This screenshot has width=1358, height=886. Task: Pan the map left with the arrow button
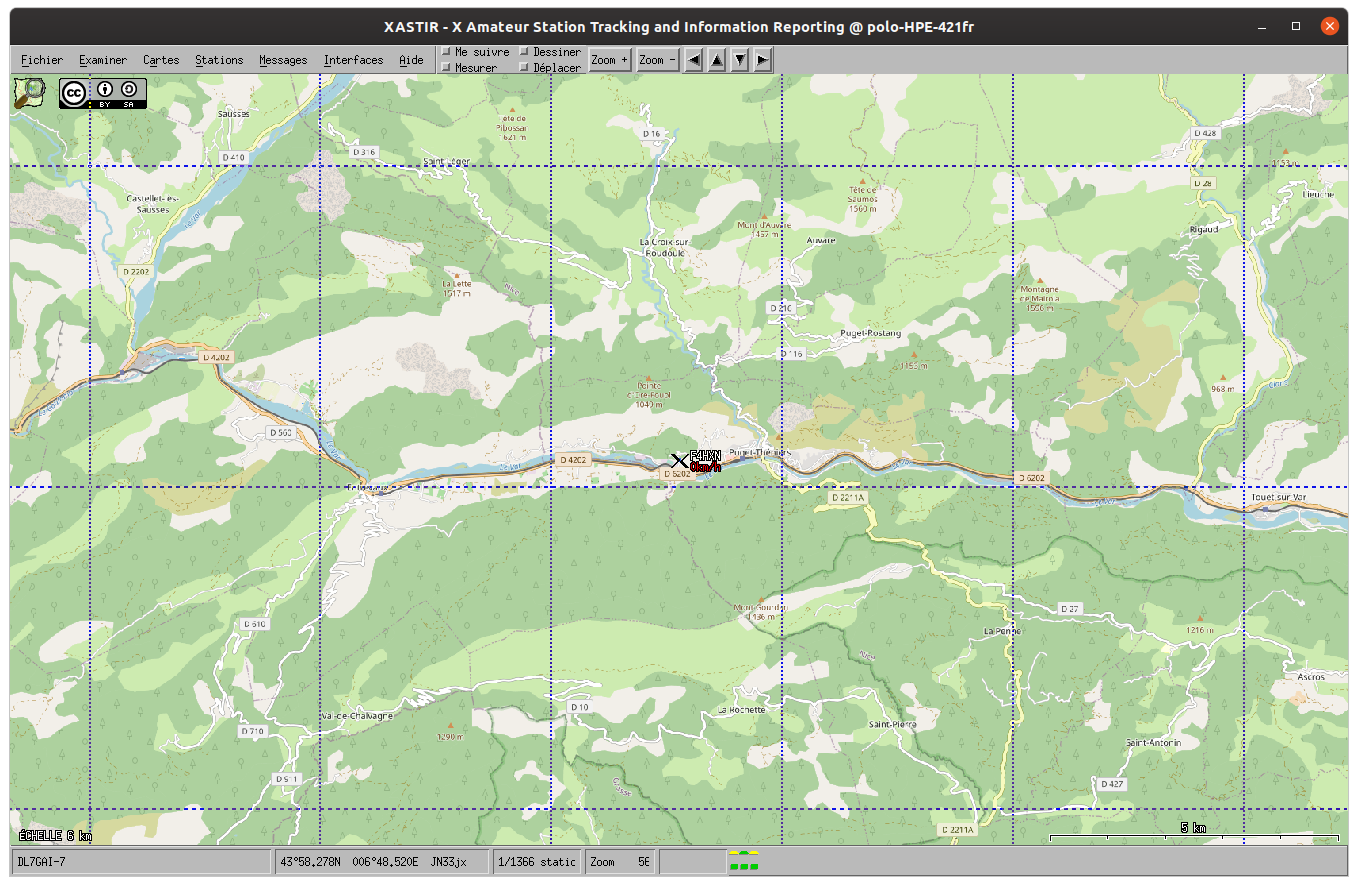[x=693, y=60]
